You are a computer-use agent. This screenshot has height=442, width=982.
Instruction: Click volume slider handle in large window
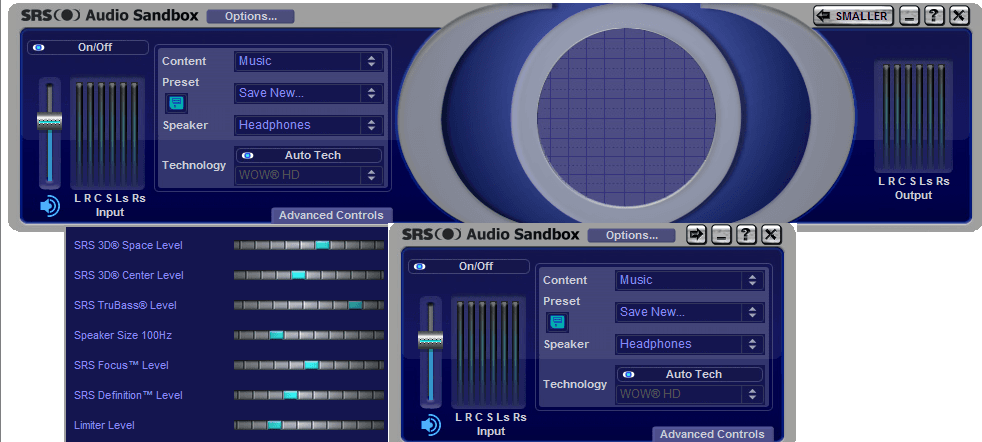(x=49, y=121)
